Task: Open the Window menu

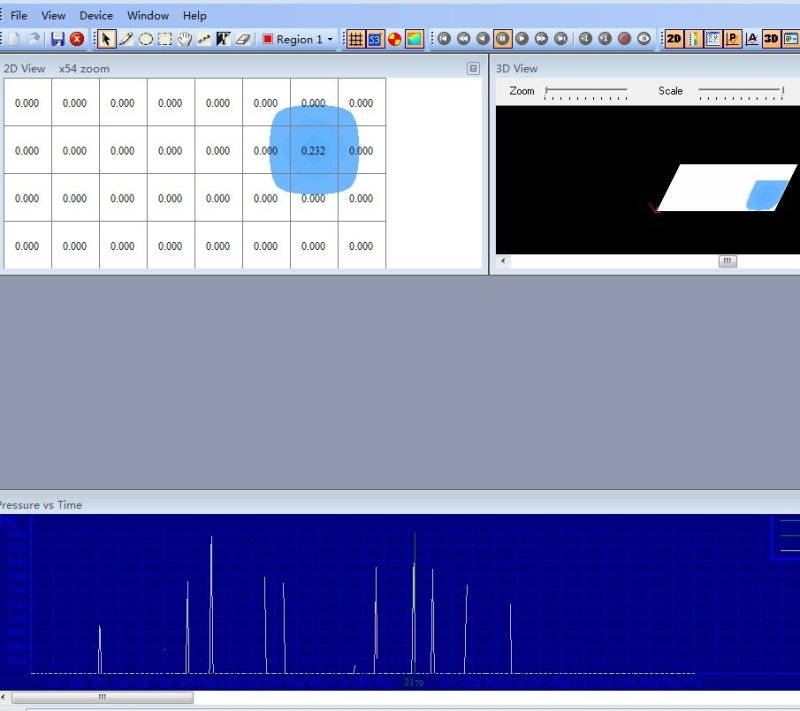Action: (x=147, y=15)
